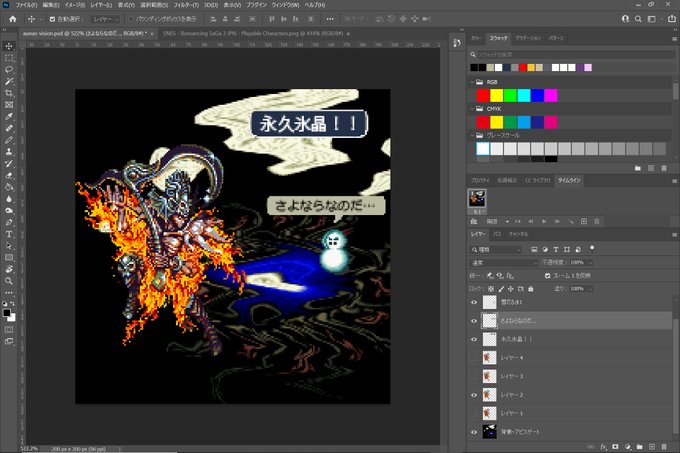The image size is (680, 453).
Task: Open the search icon at top right
Action: pyautogui.click(x=638, y=19)
